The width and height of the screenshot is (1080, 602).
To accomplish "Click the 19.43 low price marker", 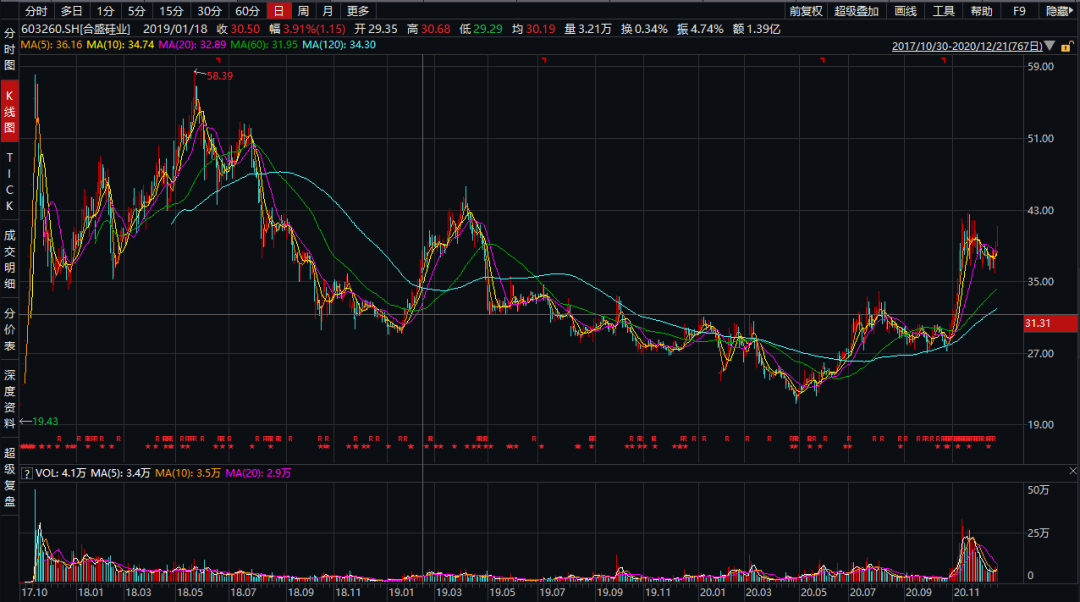I will click(x=45, y=421).
